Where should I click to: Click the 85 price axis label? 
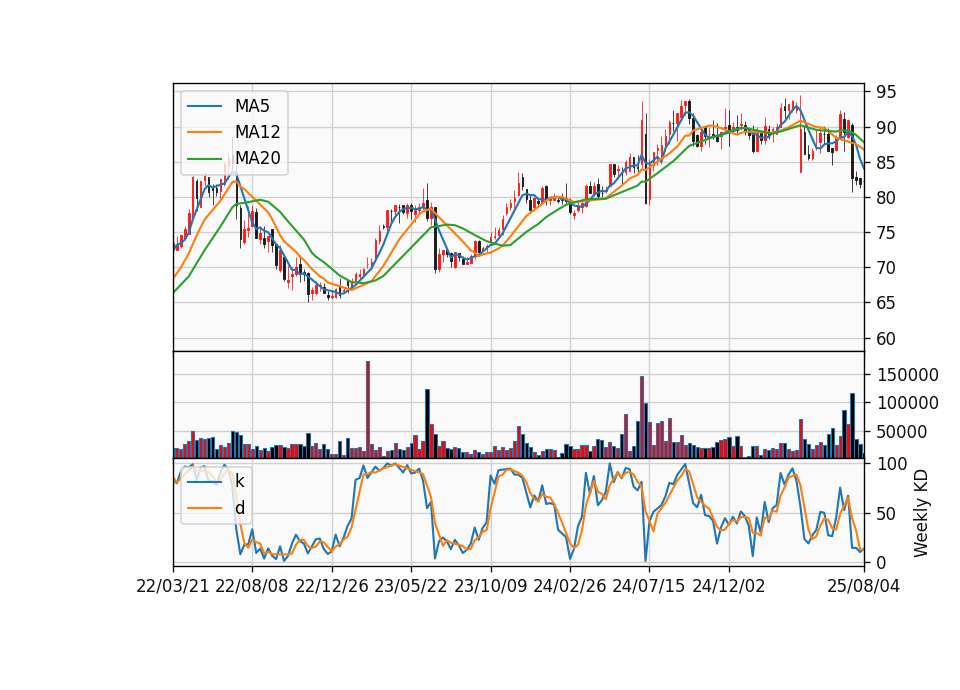click(886, 163)
